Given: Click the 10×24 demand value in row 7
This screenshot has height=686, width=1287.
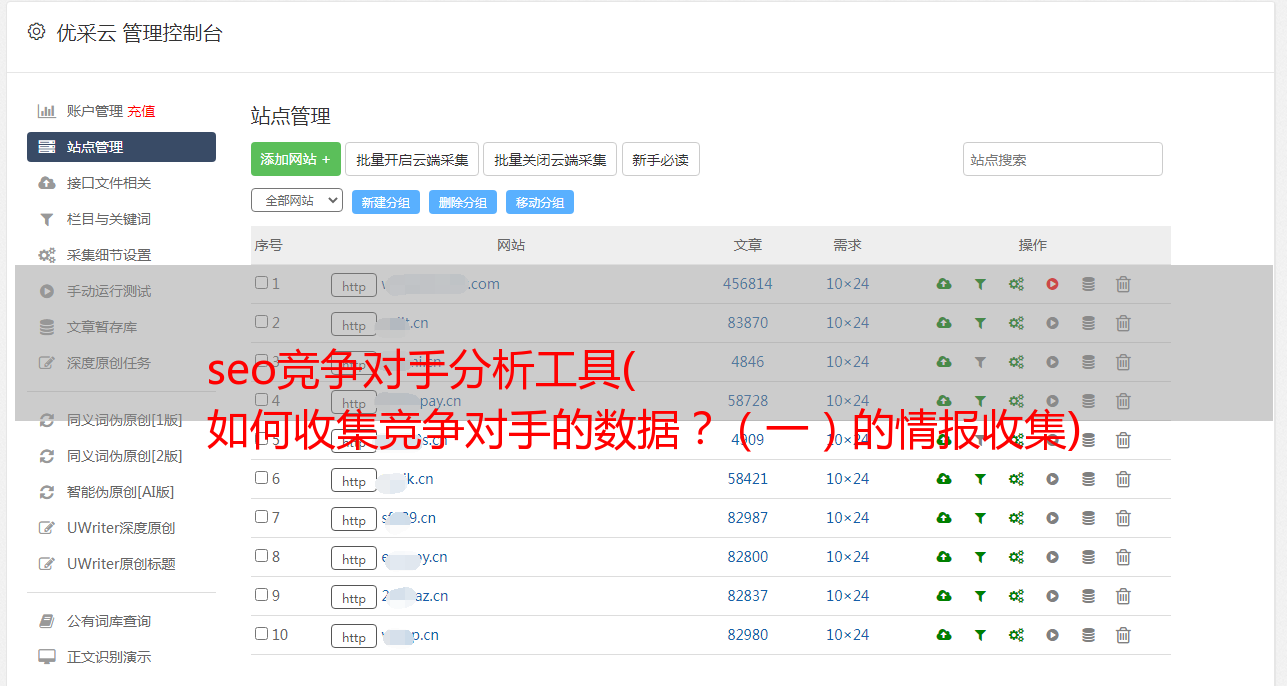Looking at the screenshot, I should (847, 518).
